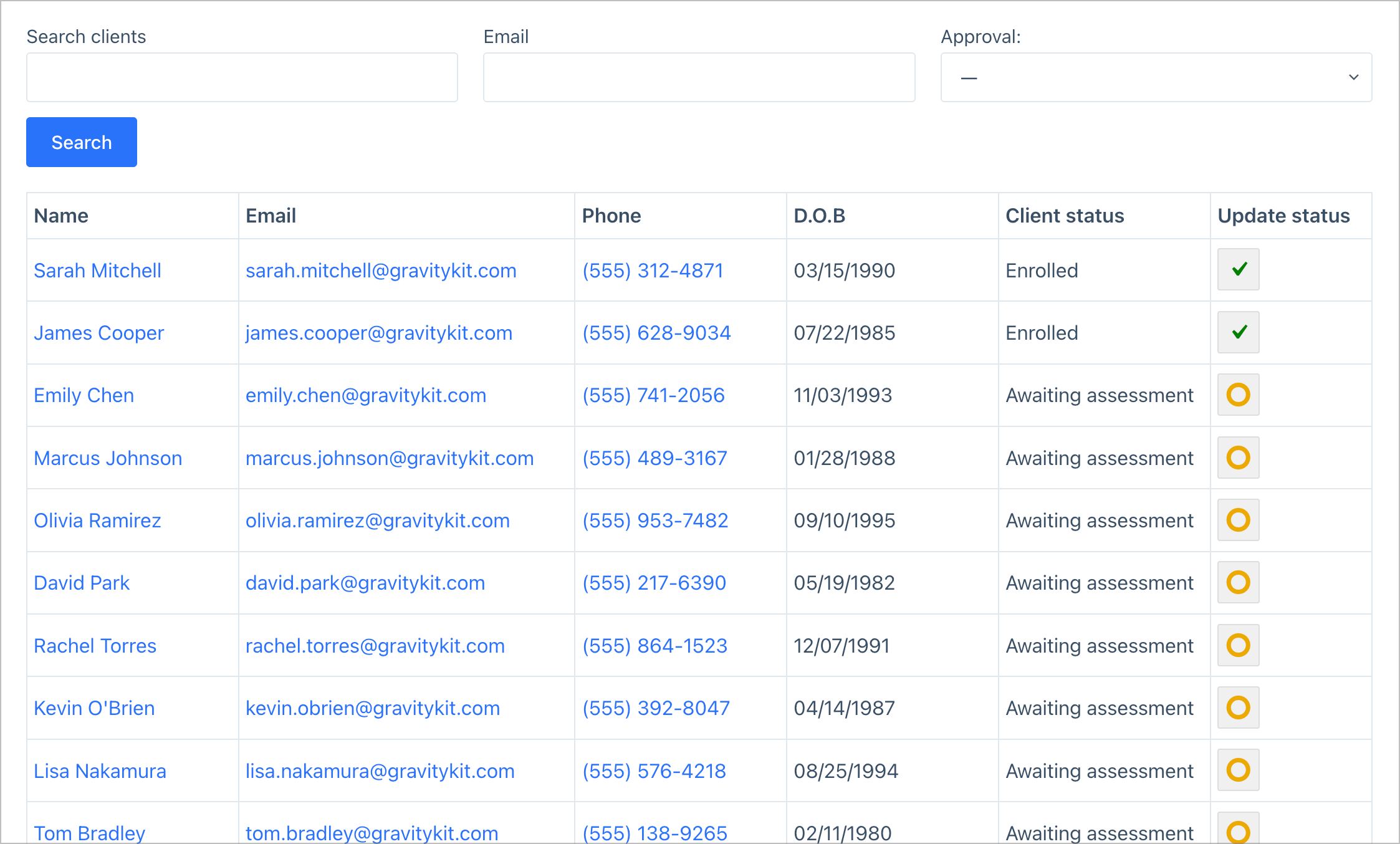1400x844 pixels.
Task: Click the yellow circle status icon for Olivia Ramirez
Action: tap(1238, 520)
